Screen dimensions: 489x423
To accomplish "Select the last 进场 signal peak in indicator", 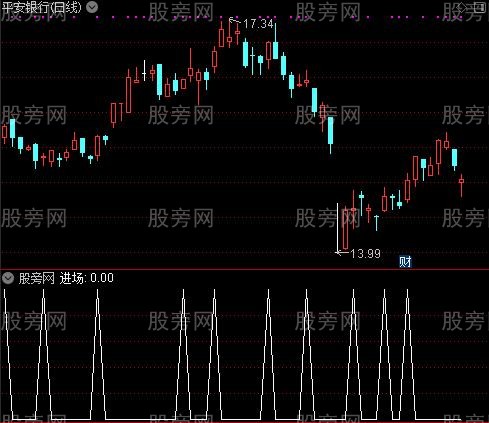I will [407, 292].
